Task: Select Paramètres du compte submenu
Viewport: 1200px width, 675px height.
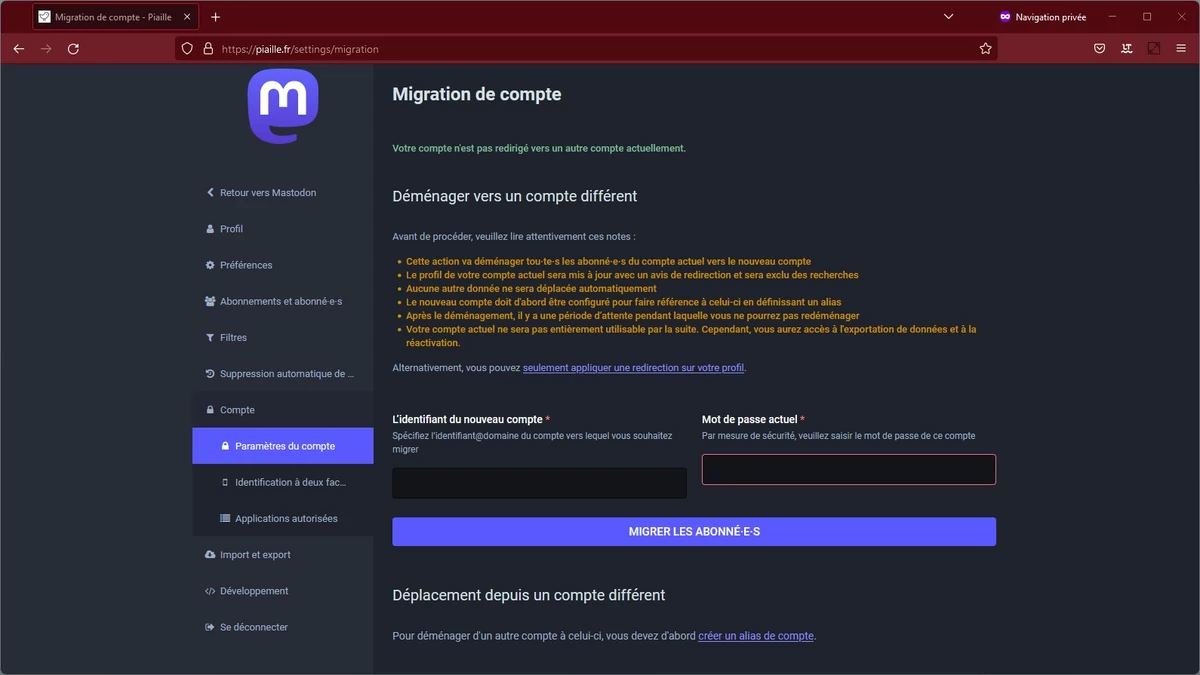Action: click(x=283, y=446)
